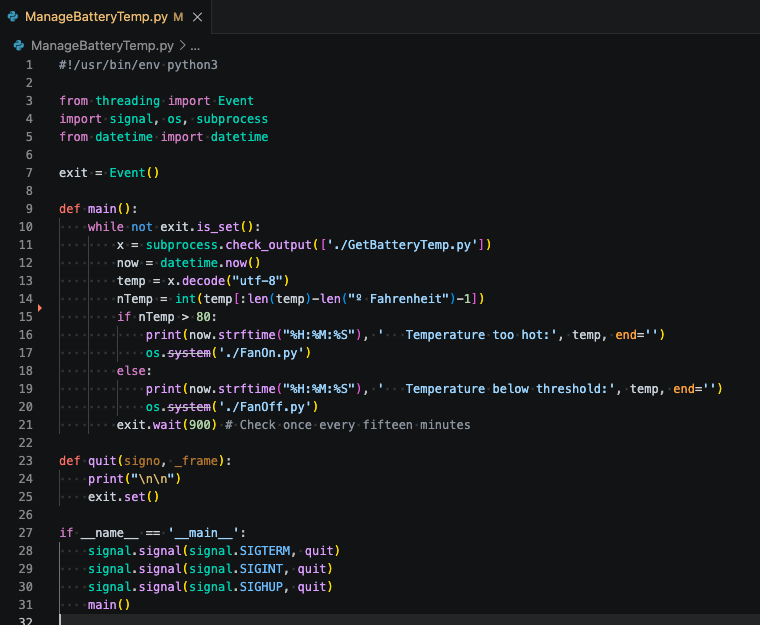Click line number 1 in gutter
This screenshot has width=760, height=625.
29,65
